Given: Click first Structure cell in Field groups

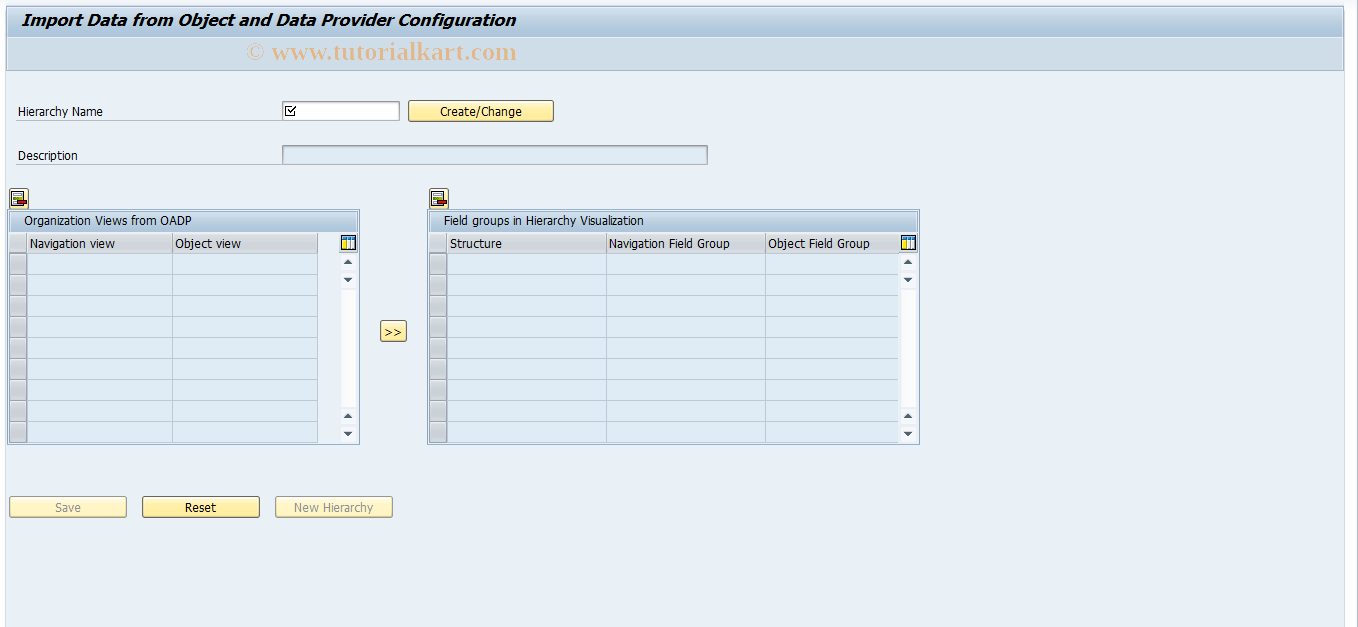Looking at the screenshot, I should point(527,264).
